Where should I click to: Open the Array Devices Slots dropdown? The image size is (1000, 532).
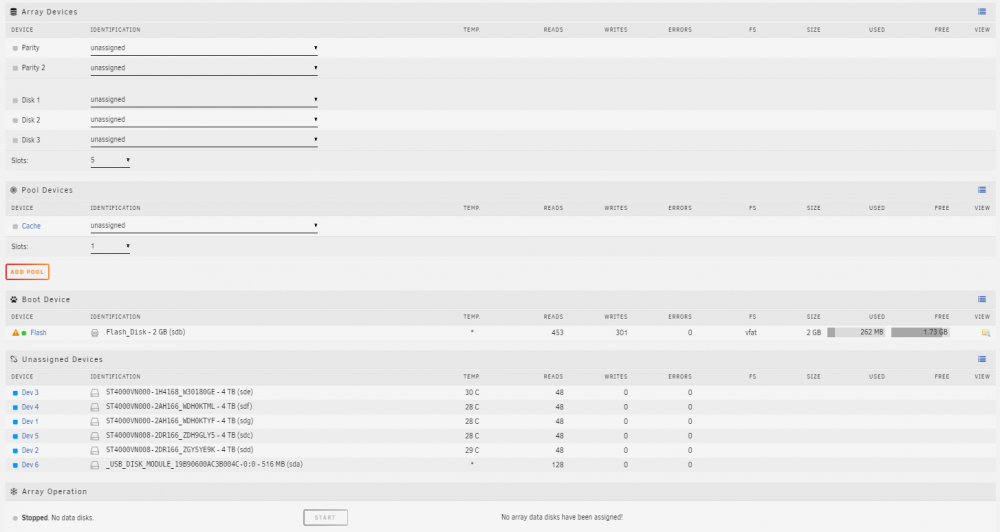(x=110, y=160)
